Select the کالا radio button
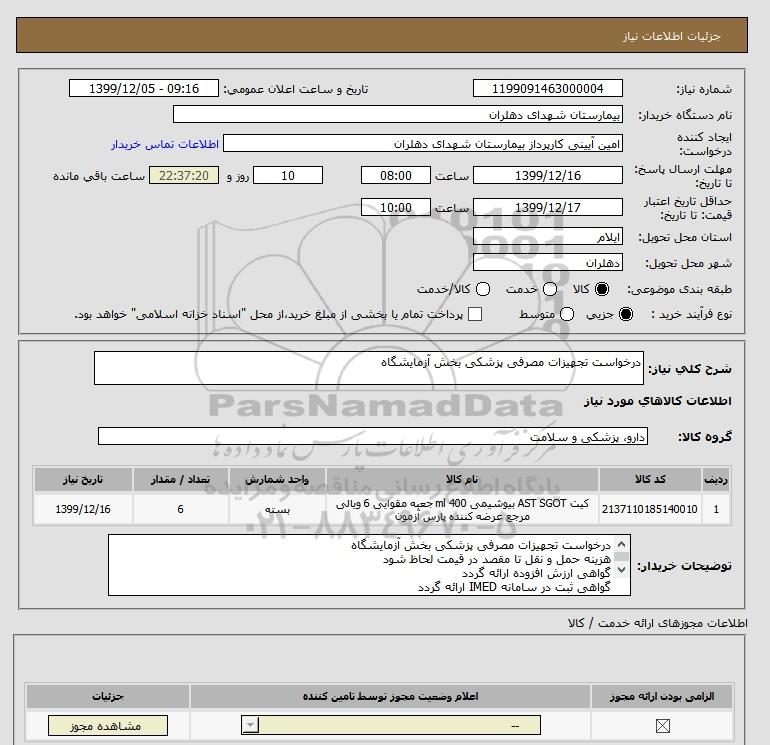770x745 pixels. pyautogui.click(x=602, y=289)
